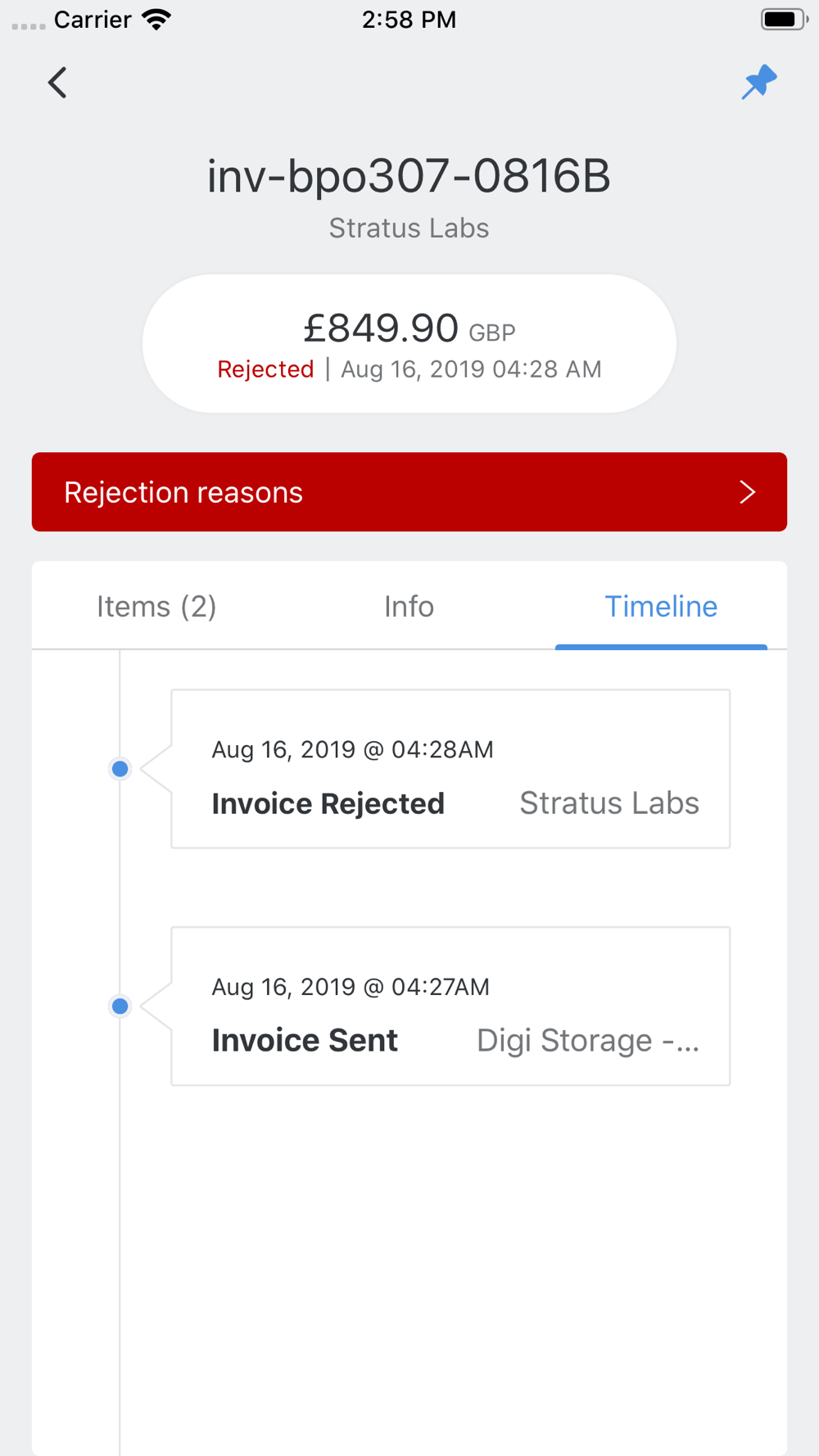Toggle the blue pin icon

(x=759, y=82)
